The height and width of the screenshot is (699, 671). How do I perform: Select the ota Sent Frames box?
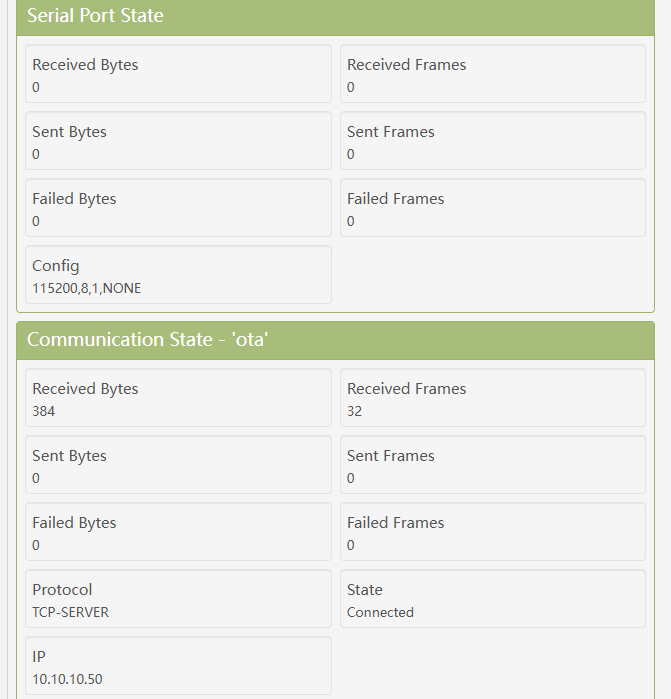pyautogui.click(x=493, y=465)
